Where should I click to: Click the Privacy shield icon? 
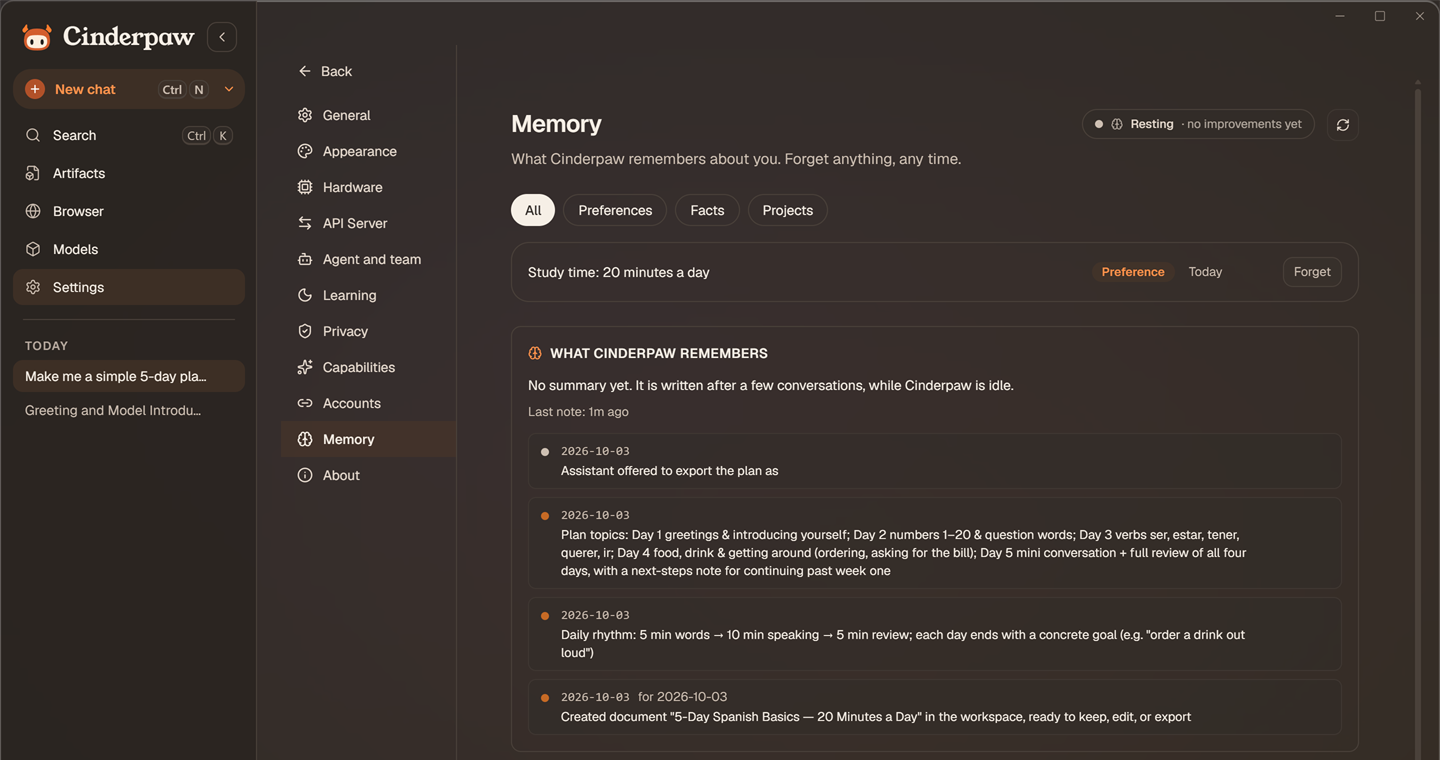pos(305,331)
